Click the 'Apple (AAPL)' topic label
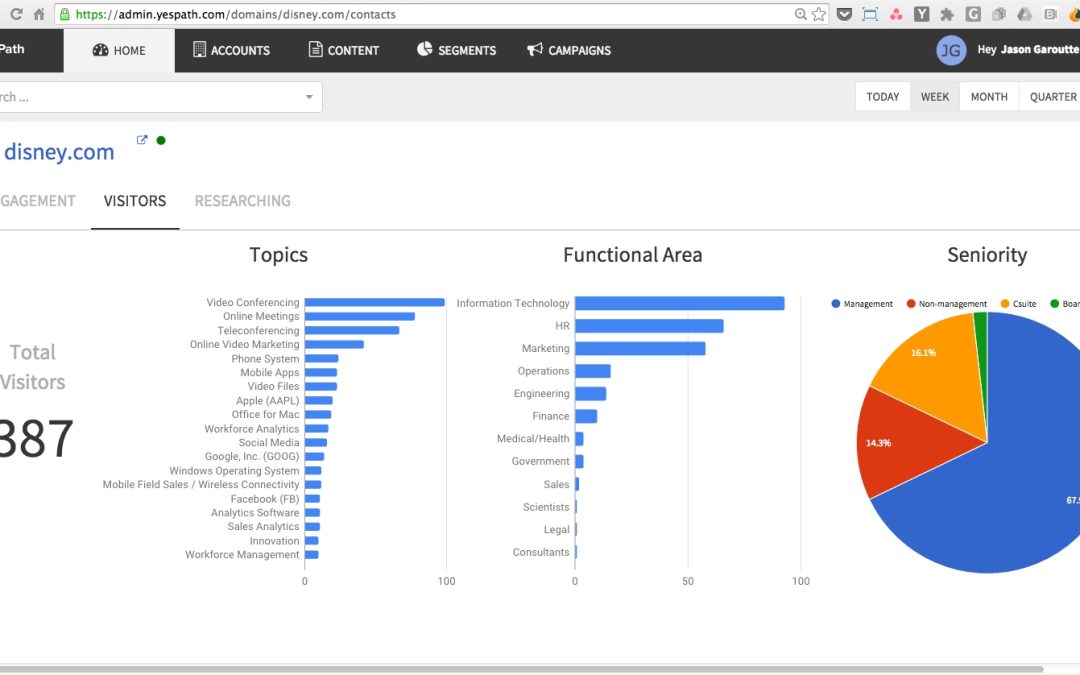The width and height of the screenshot is (1080, 675). click(267, 401)
